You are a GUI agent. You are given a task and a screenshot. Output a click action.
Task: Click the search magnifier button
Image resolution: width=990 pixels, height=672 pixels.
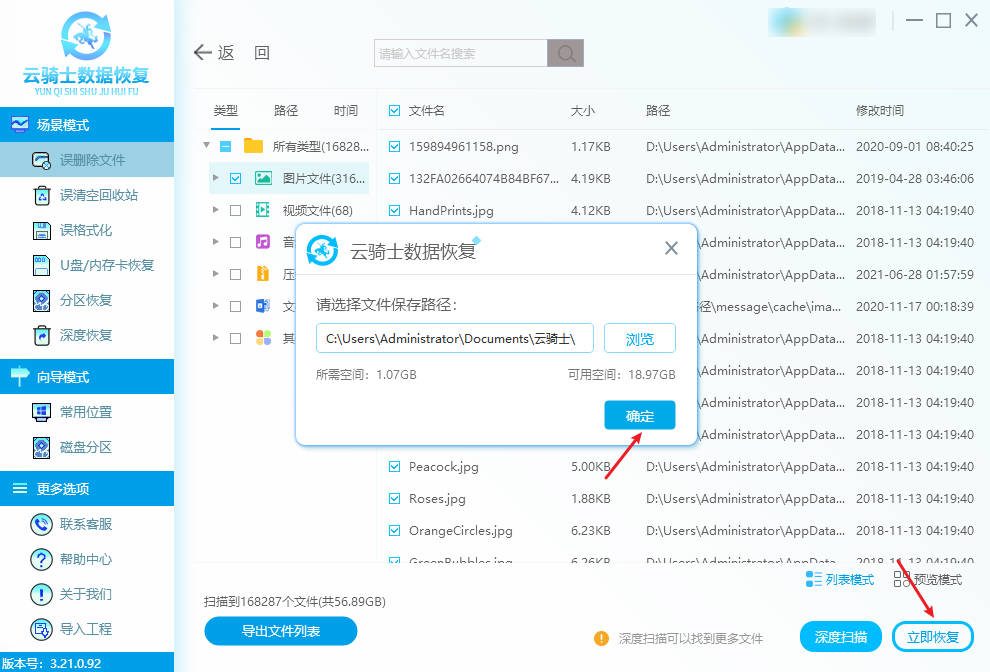(x=566, y=53)
